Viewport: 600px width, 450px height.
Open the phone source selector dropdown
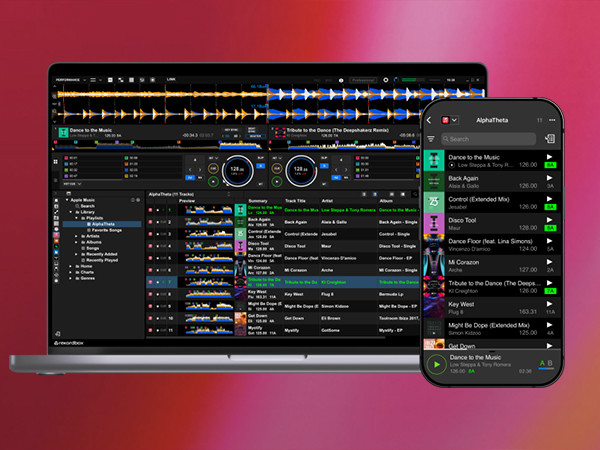(x=450, y=120)
